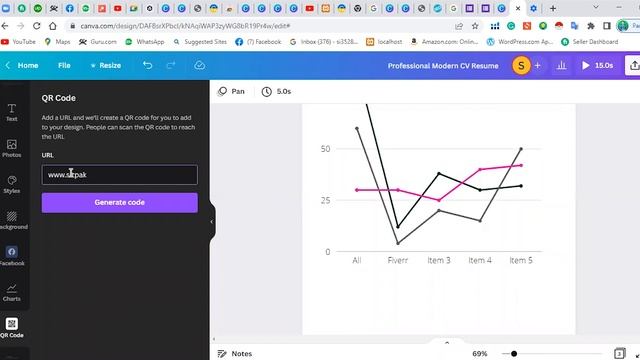This screenshot has width=640, height=360.
Task: Close the active browser tab
Action: 518,8
